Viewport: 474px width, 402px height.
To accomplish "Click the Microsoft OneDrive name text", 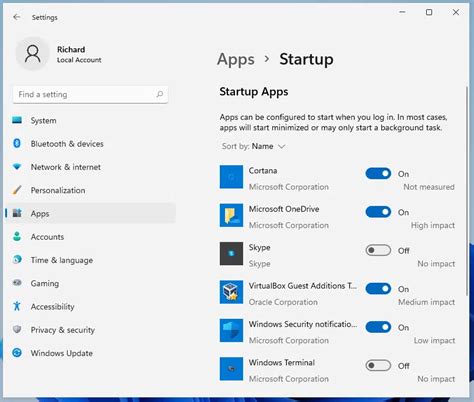I will point(284,209).
